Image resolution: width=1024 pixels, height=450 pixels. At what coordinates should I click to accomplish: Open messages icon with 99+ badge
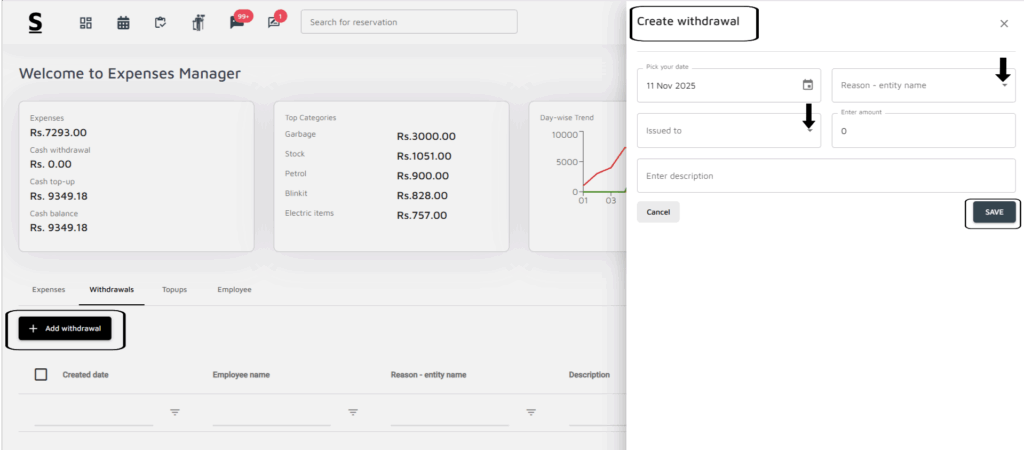[237, 22]
